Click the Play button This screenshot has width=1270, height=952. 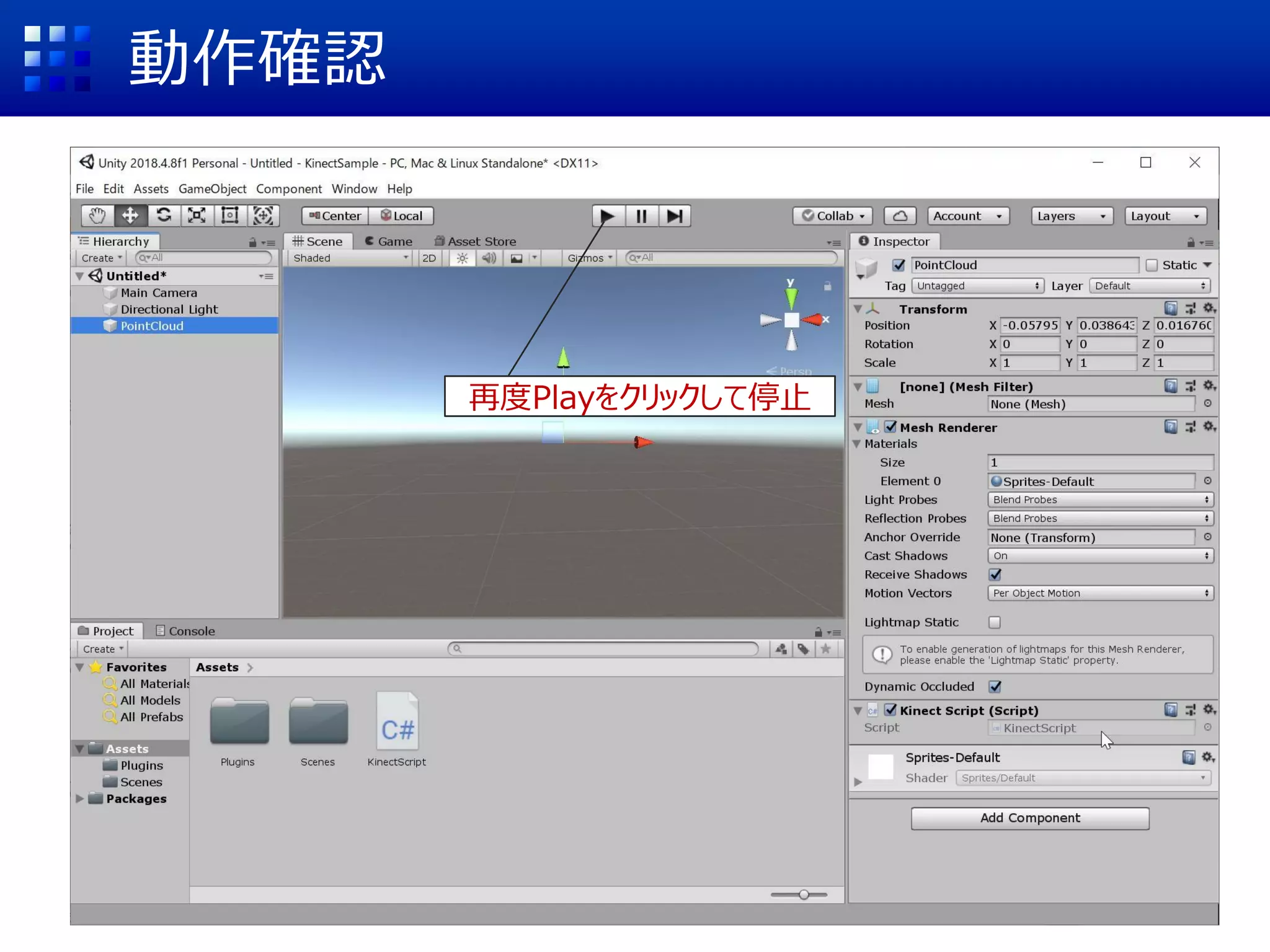click(608, 216)
